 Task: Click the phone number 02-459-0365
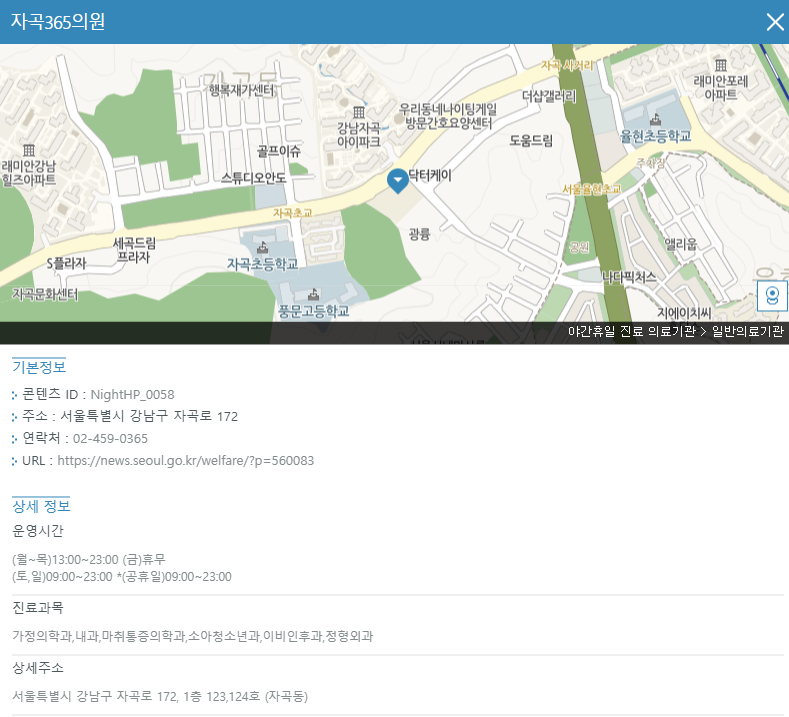pyautogui.click(x=110, y=439)
